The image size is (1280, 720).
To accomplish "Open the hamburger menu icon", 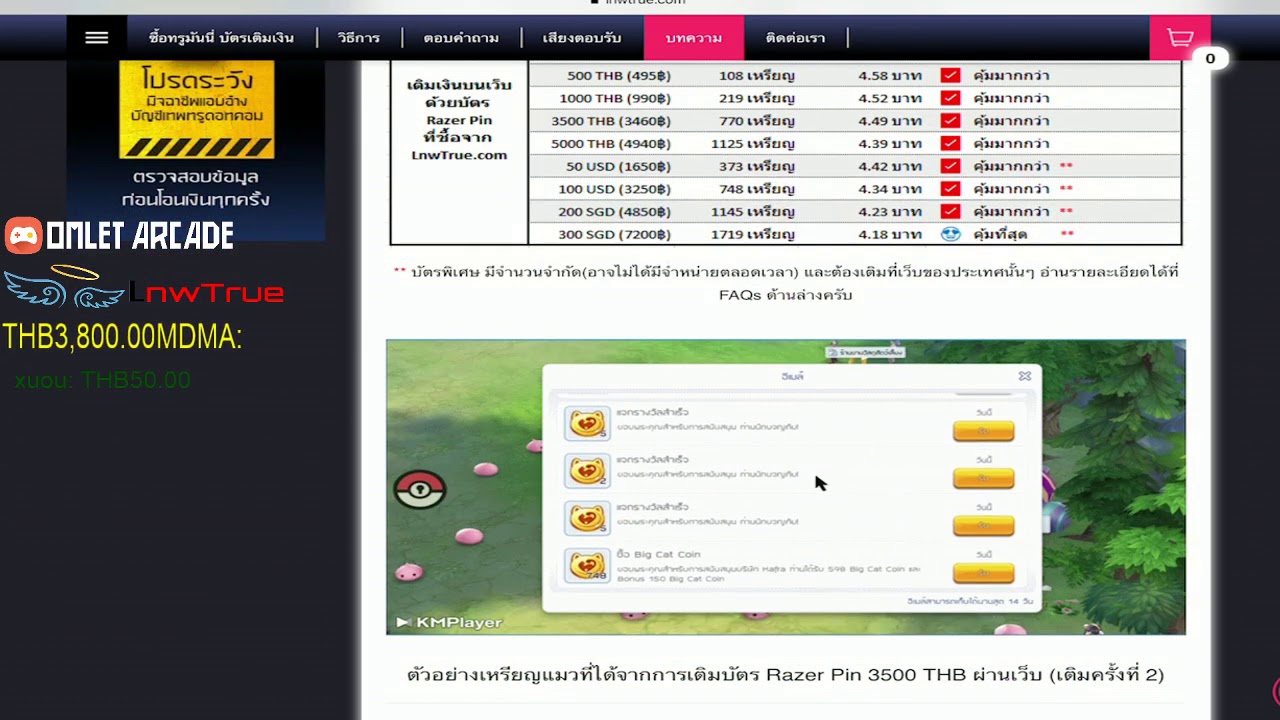I will coord(96,38).
